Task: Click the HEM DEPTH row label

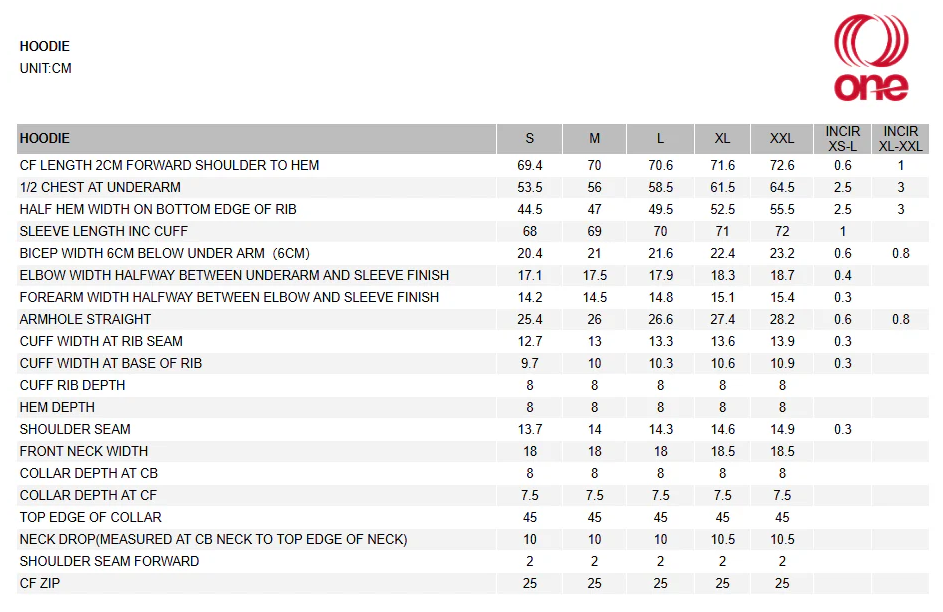Action: pos(57,407)
